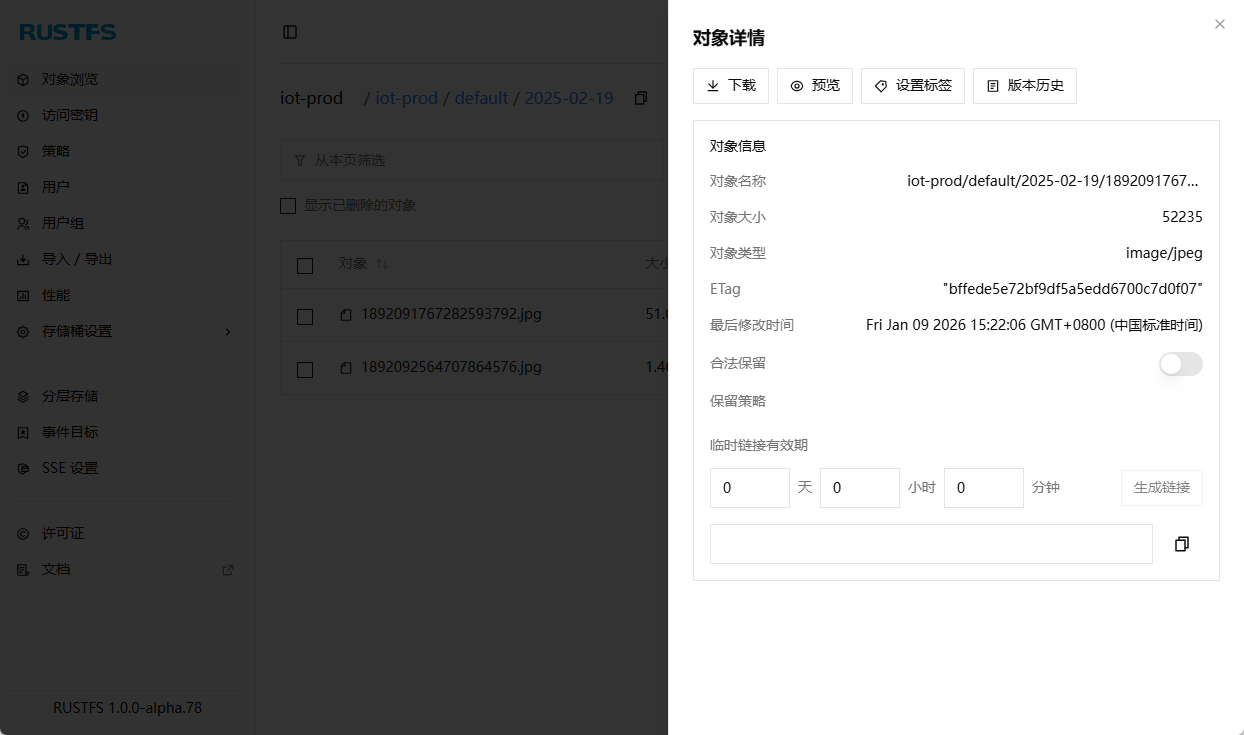This screenshot has width=1244, height=735.
Task: Click the 下载 button
Action: tap(731, 86)
